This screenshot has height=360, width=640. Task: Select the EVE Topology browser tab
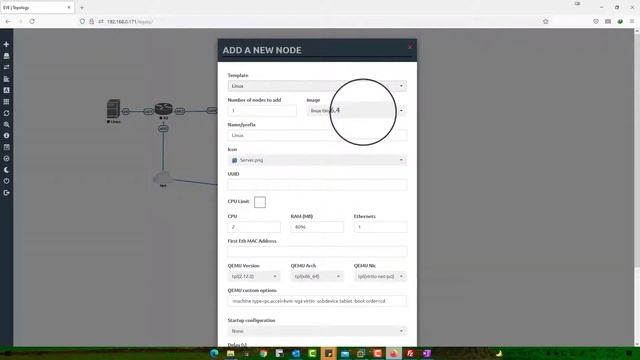pyautogui.click(x=37, y=7)
